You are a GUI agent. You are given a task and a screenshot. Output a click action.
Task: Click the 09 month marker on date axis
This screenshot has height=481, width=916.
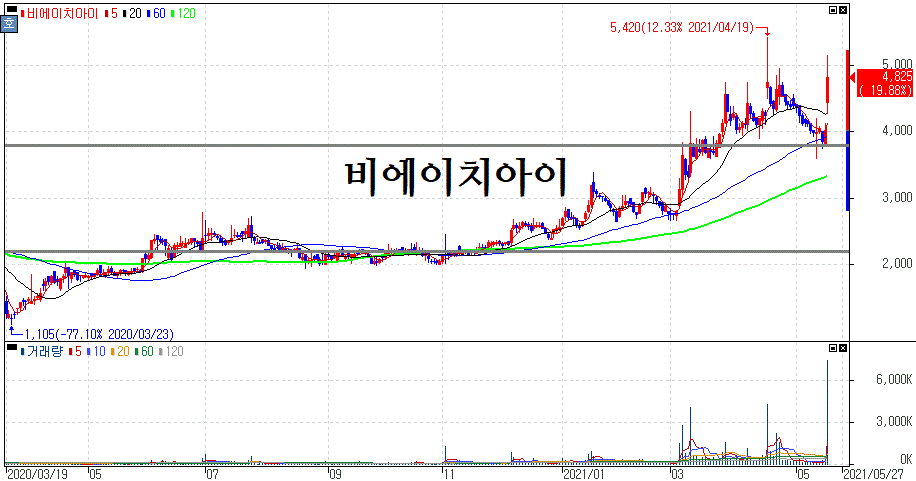coord(335,473)
